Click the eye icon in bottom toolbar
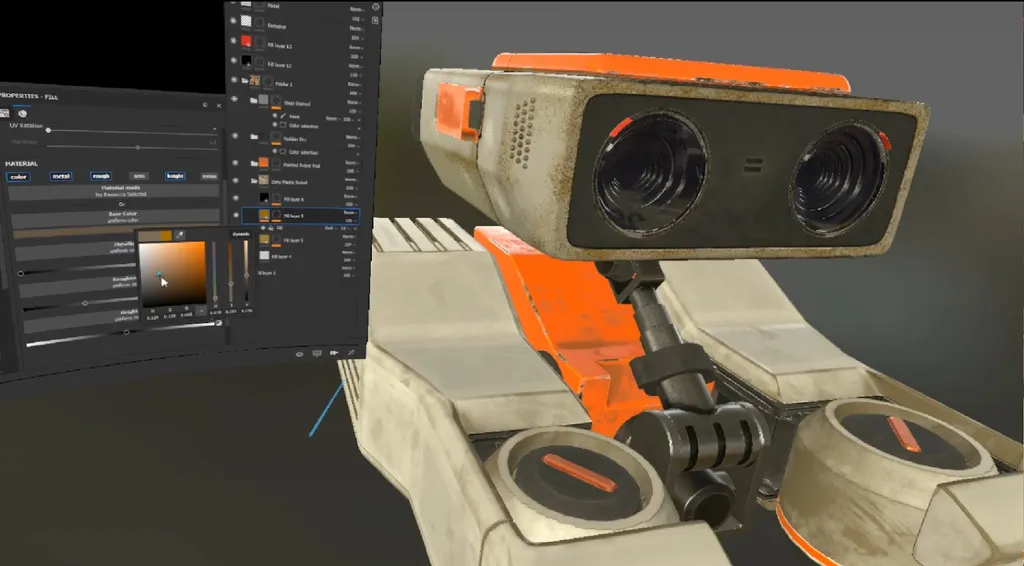The image size is (1024, 566). tap(300, 353)
